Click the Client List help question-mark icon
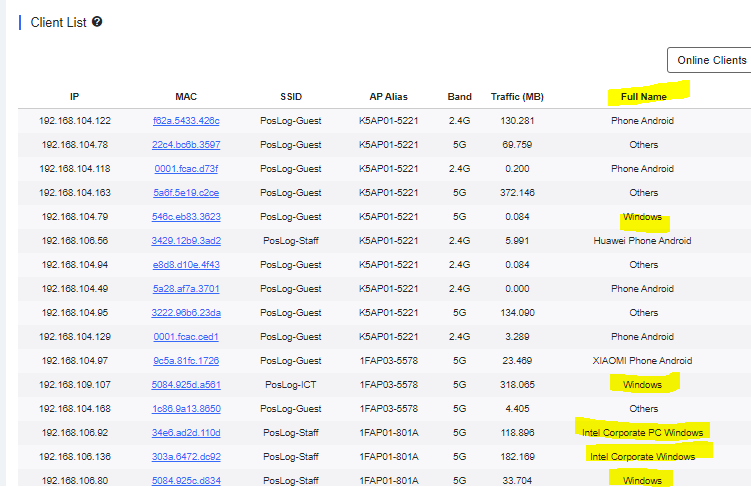 pos(97,22)
